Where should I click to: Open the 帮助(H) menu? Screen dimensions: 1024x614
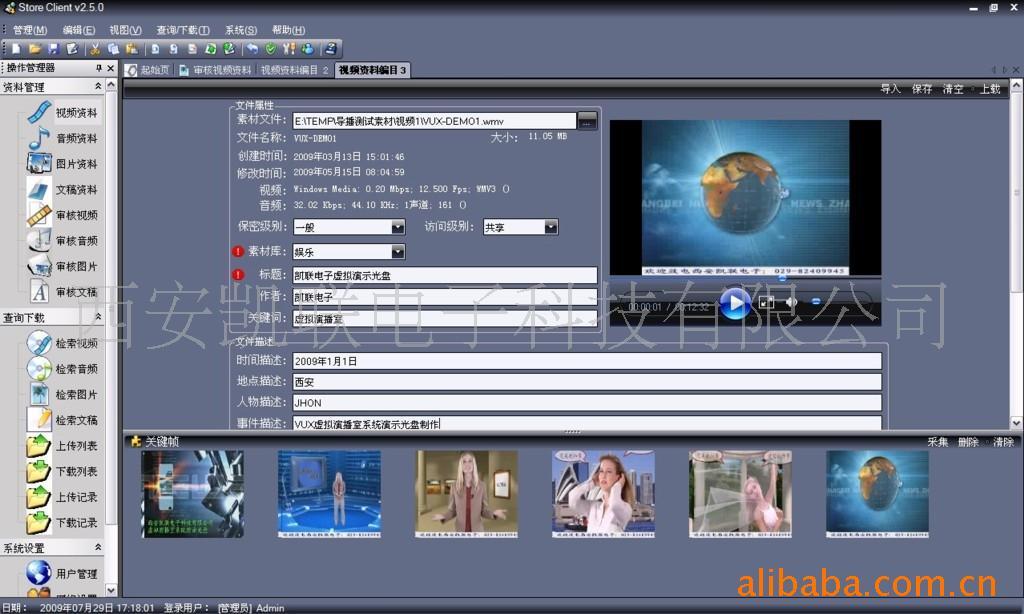(289, 30)
